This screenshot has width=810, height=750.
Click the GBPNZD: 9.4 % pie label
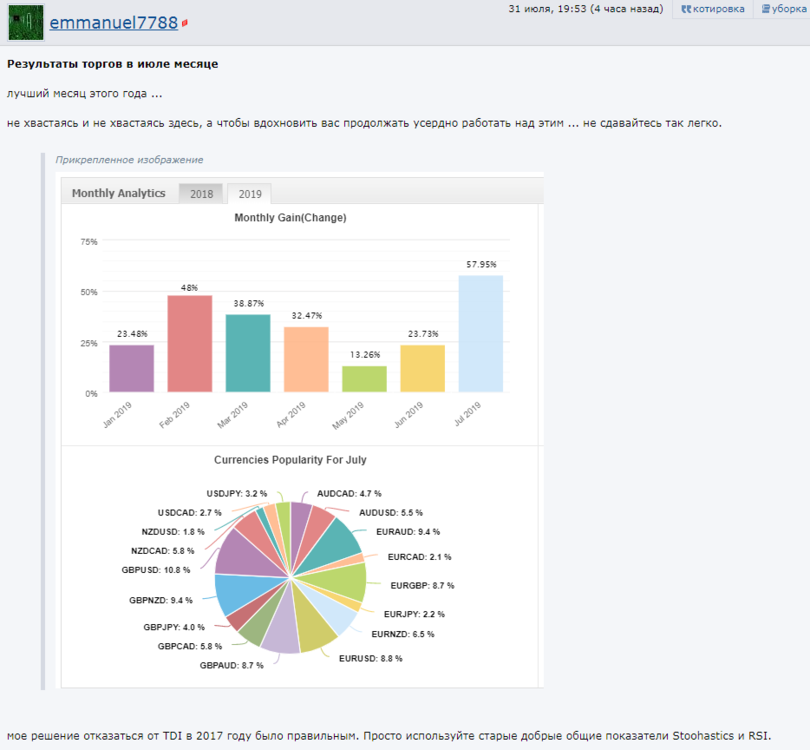click(x=161, y=601)
